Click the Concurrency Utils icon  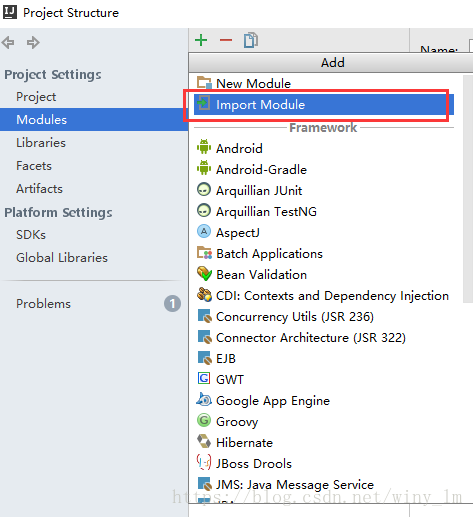(204, 316)
